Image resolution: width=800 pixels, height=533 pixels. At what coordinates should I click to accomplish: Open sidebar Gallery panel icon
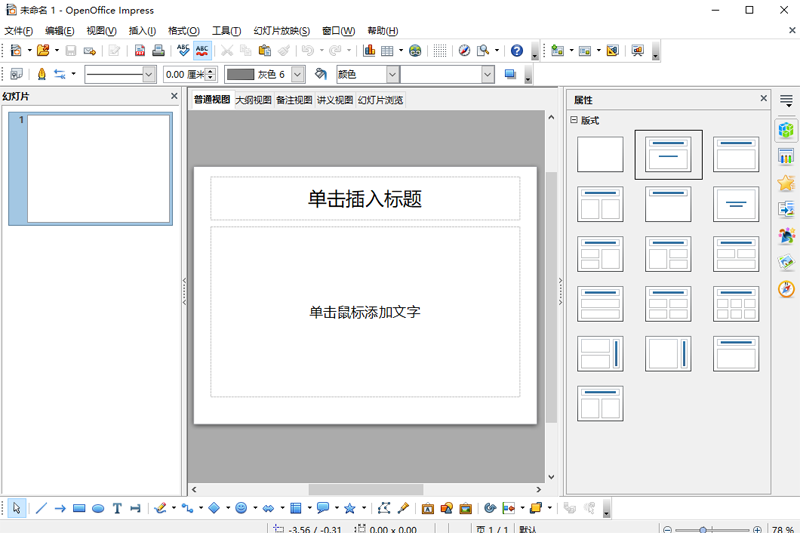786,263
